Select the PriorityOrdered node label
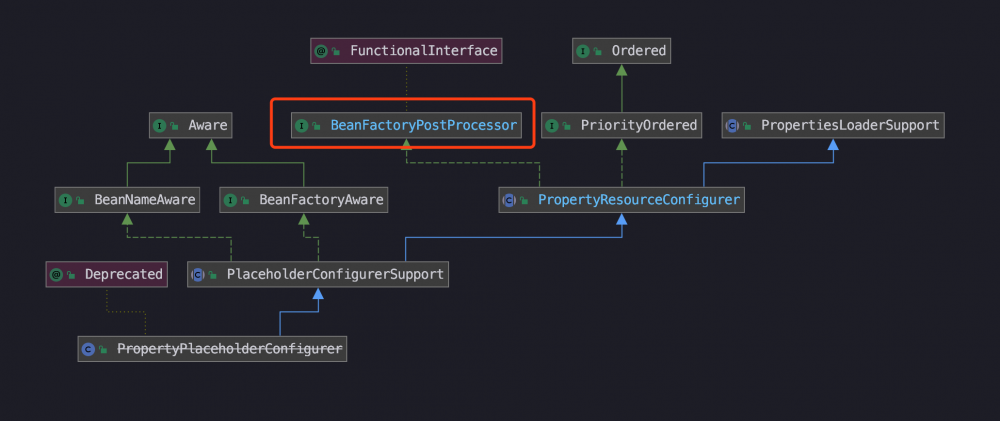The image size is (1000, 421). [636, 126]
